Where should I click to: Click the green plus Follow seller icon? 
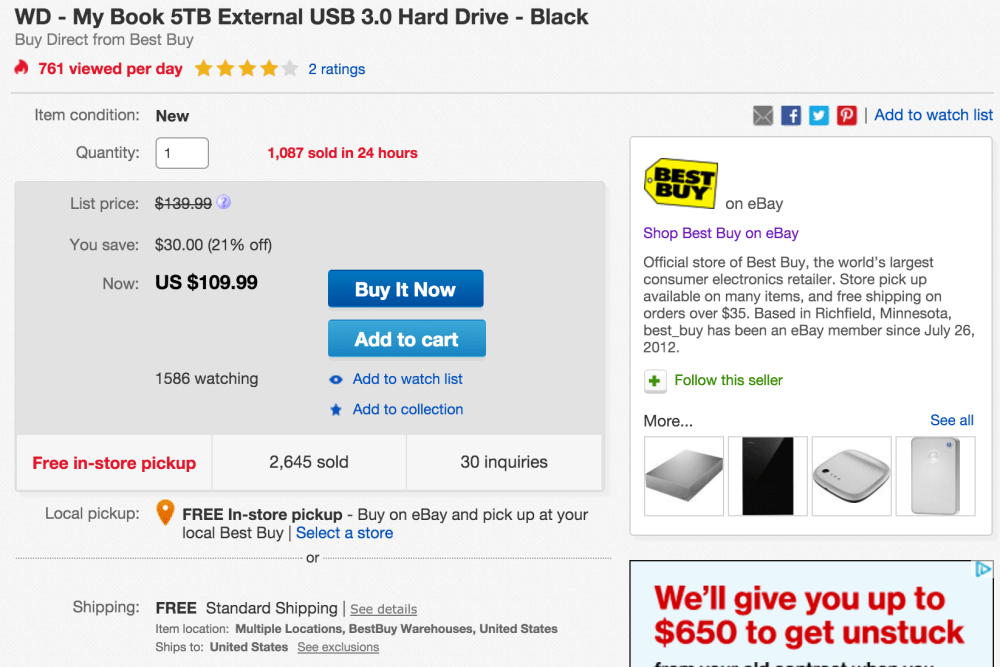[x=654, y=381]
